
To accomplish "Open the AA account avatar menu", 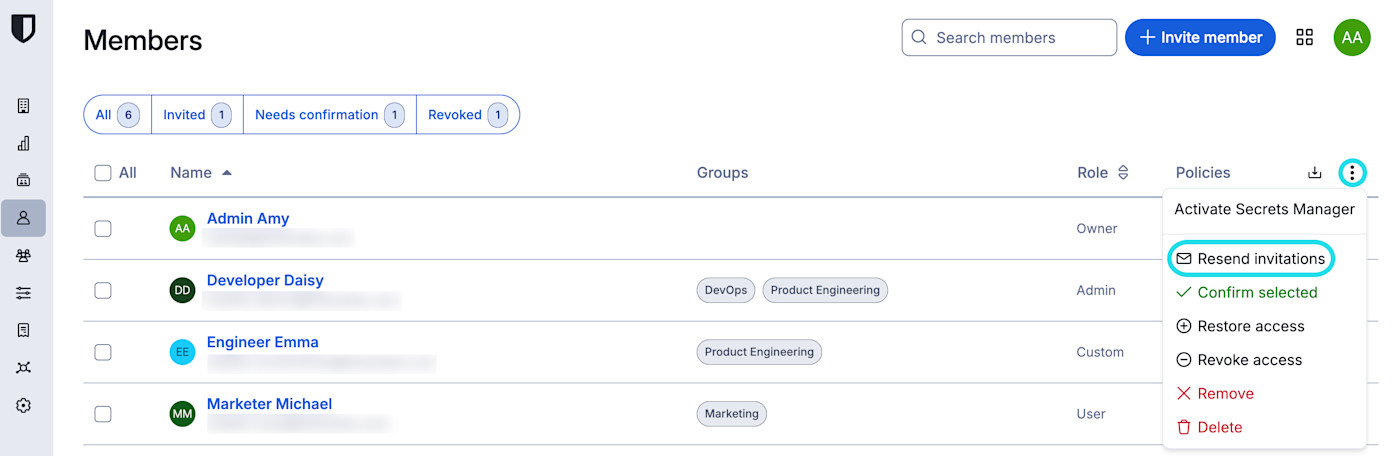I will tap(1351, 38).
